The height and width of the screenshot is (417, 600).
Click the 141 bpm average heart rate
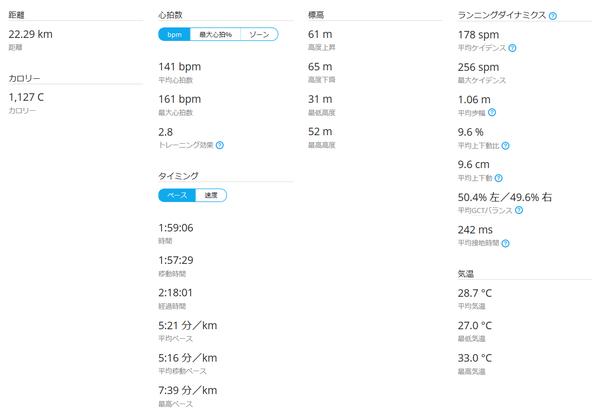point(180,67)
